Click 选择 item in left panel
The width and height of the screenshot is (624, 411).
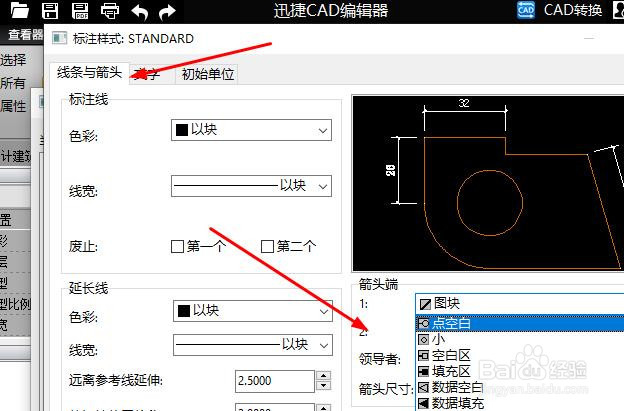(x=13, y=60)
